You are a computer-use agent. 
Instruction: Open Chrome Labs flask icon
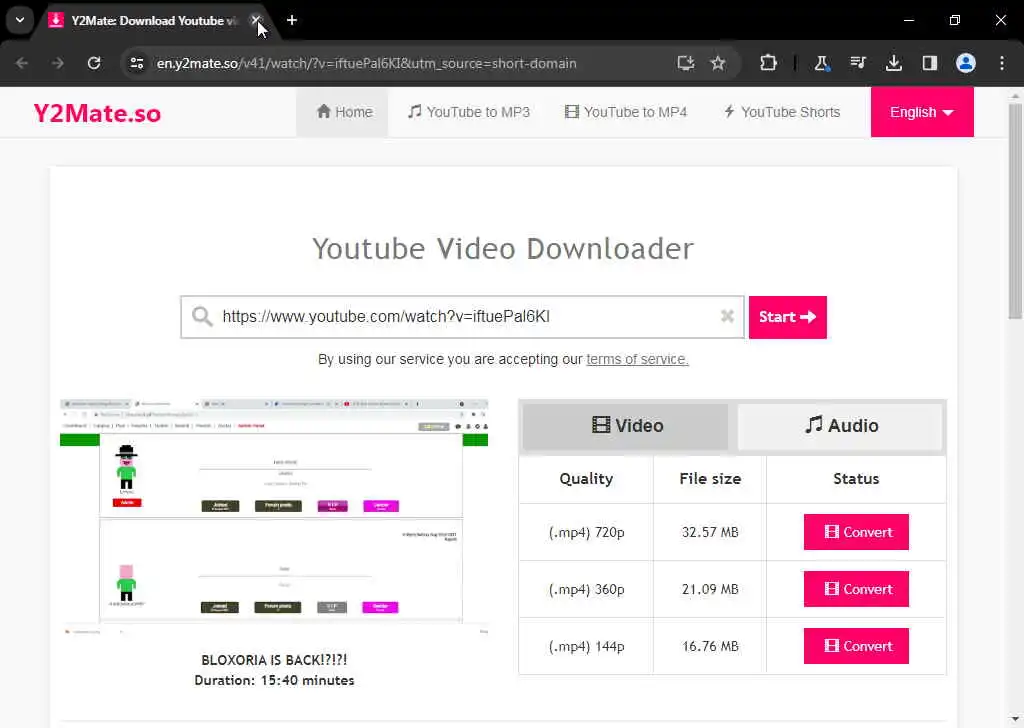[x=822, y=63]
